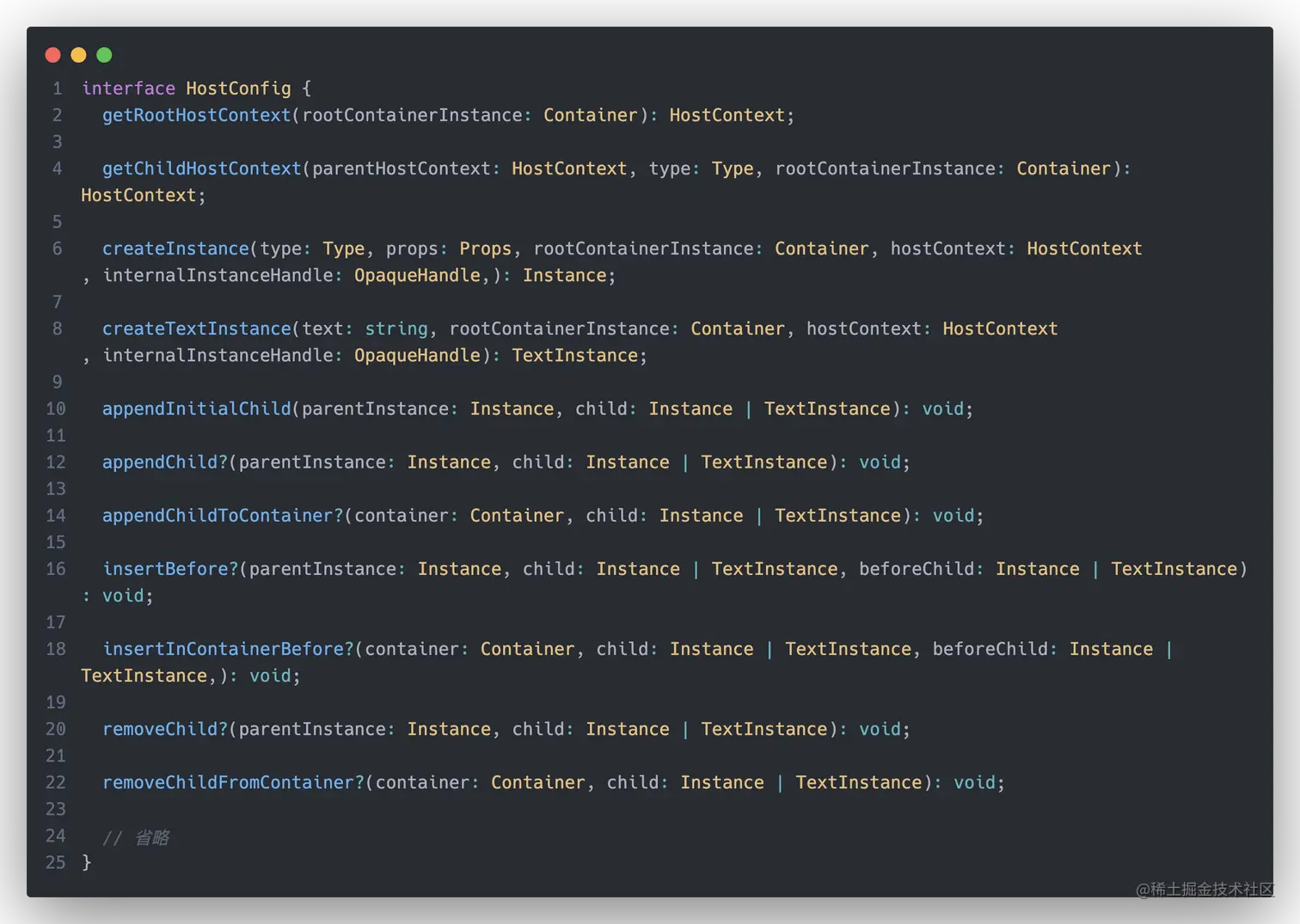Image resolution: width=1300 pixels, height=924 pixels.
Task: Click 'OpaqueHandle' in the createInstance signature
Action: pyautogui.click(x=417, y=275)
